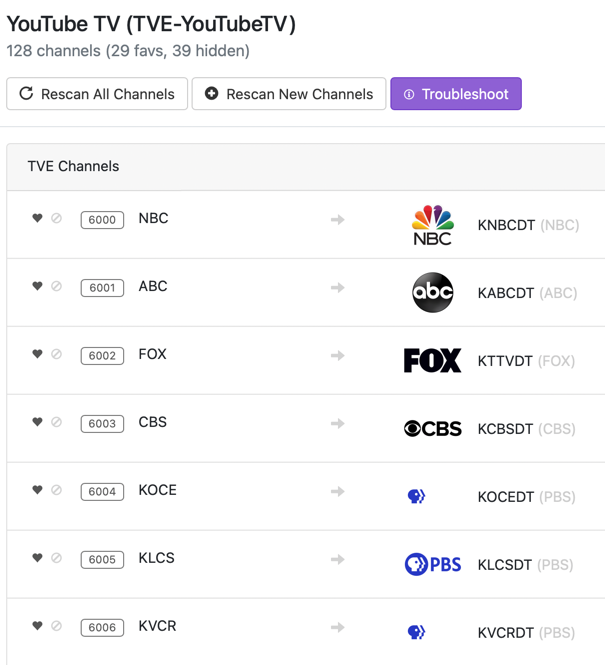Click channel number 6006 badge

click(x=102, y=628)
